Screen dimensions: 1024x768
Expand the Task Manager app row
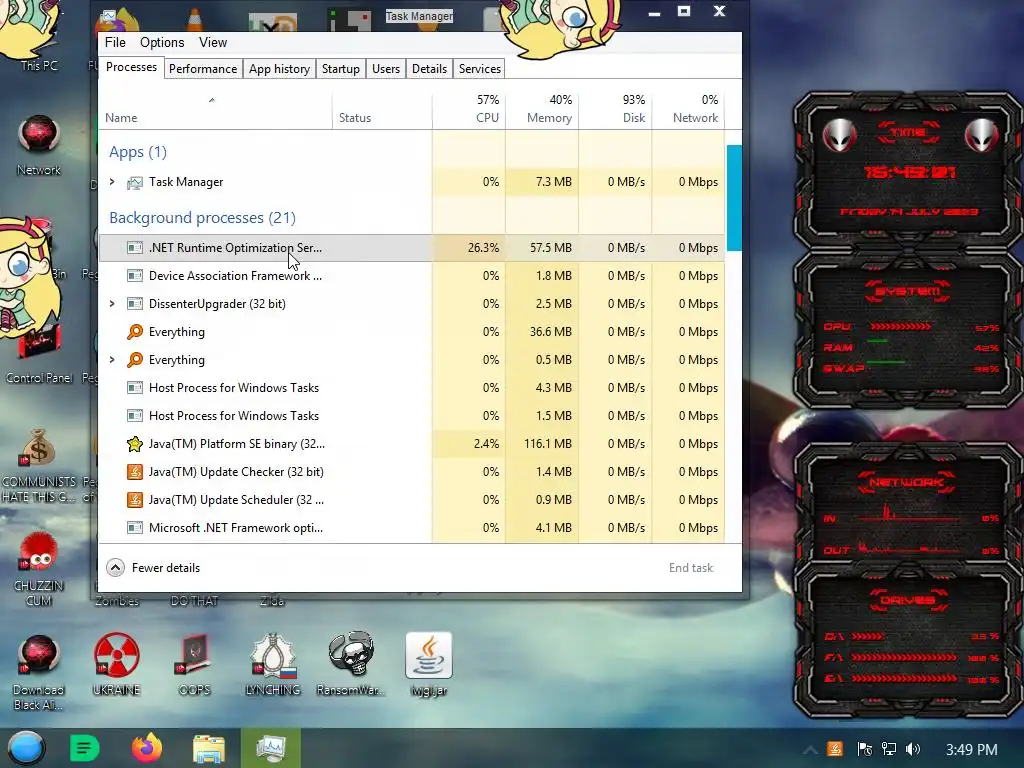112,182
